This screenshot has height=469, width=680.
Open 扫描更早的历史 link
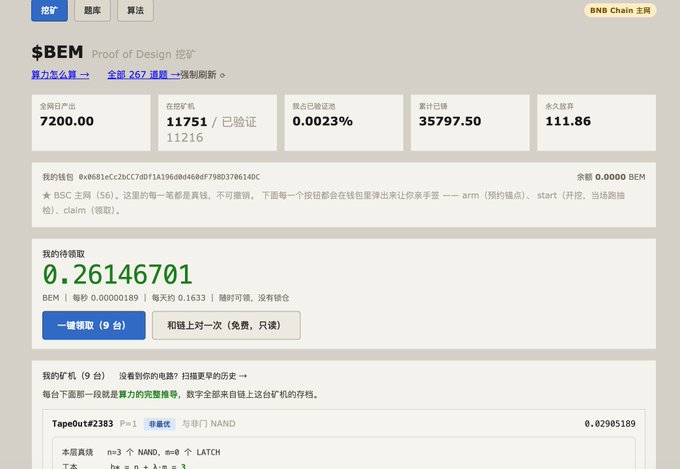click(214, 376)
